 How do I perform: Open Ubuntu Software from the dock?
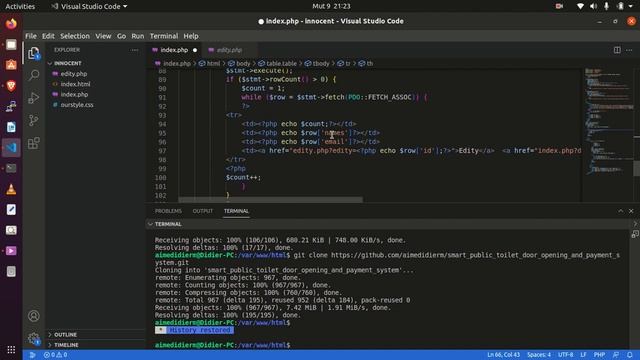pos(11,65)
